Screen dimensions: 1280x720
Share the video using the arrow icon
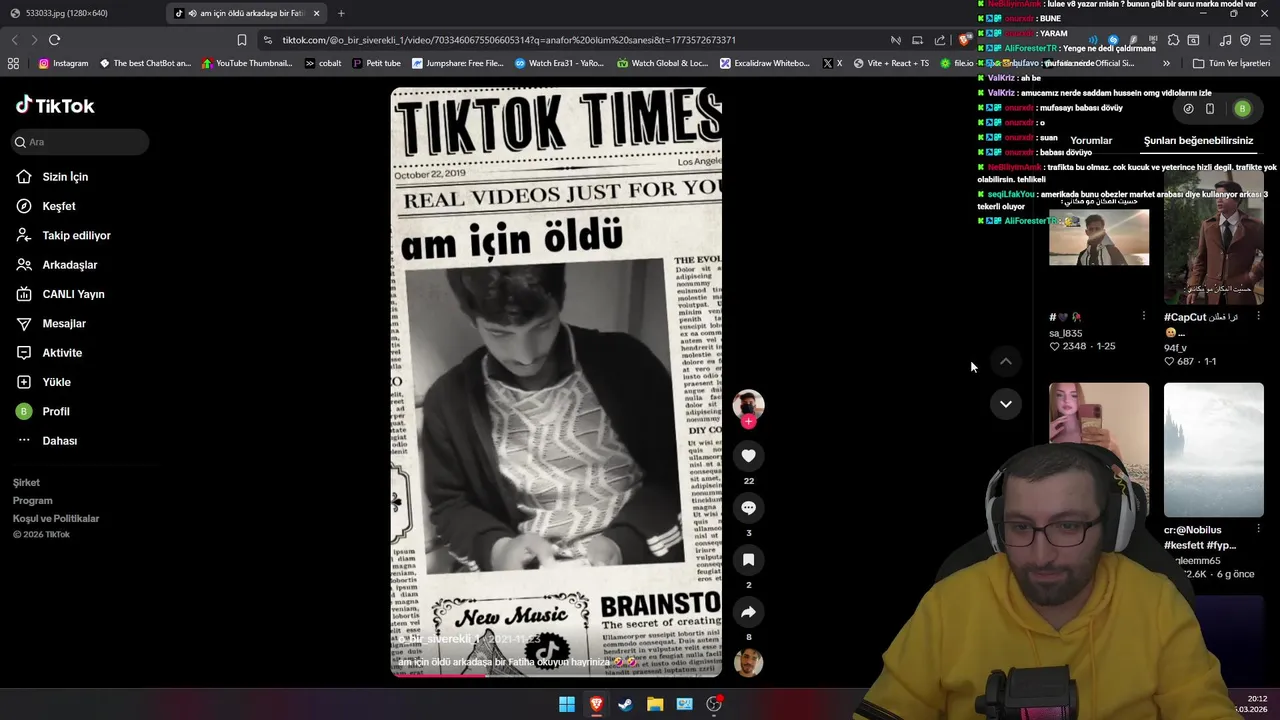pos(748,612)
